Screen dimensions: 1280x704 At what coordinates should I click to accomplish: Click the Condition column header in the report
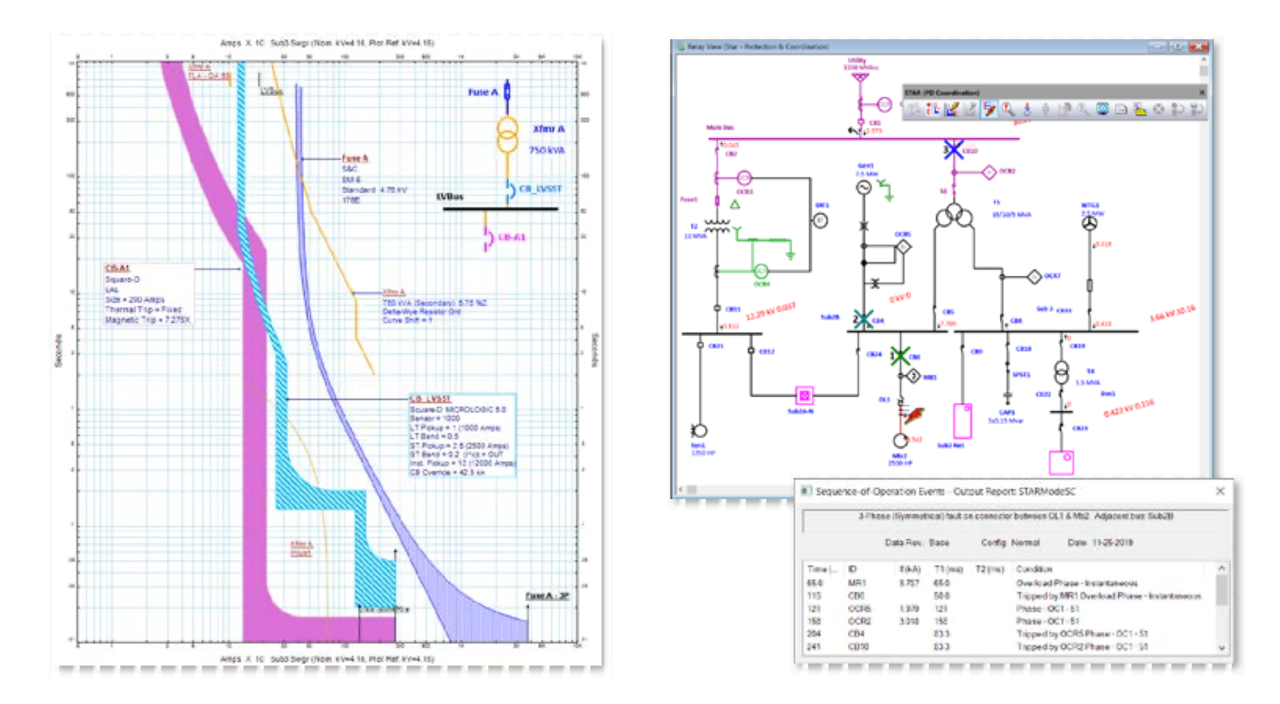coord(1034,569)
